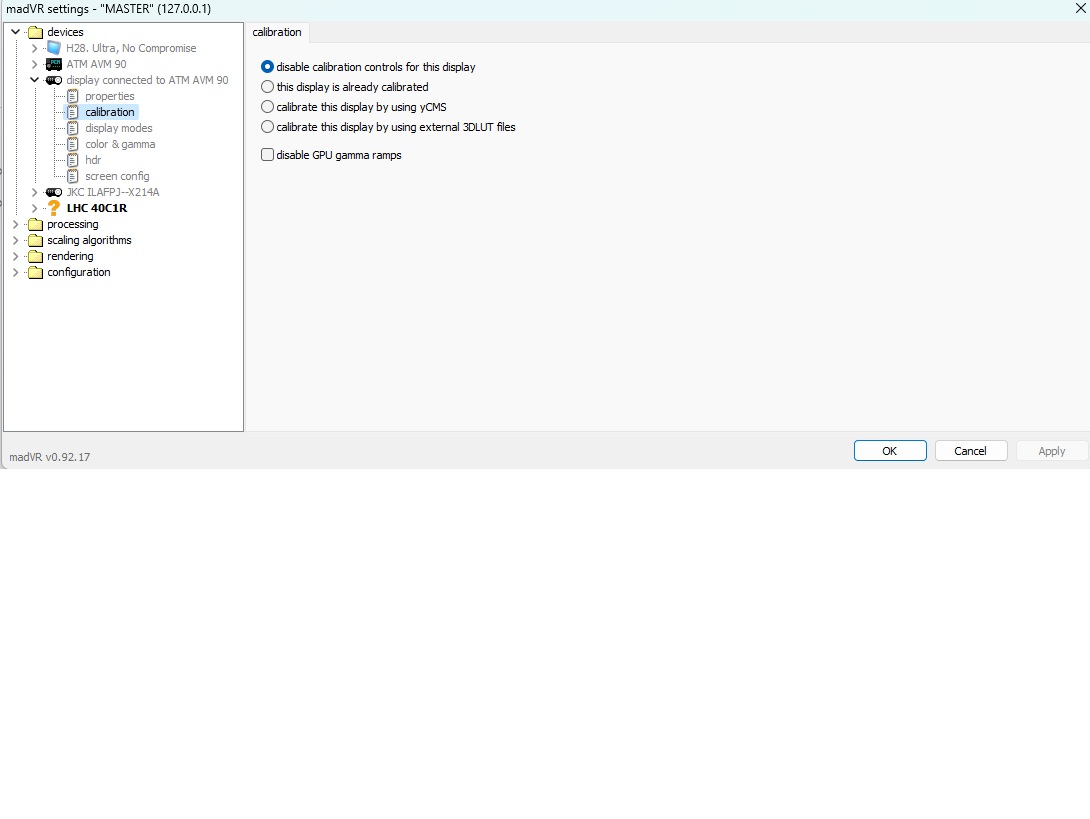The height and width of the screenshot is (819, 1090).
Task: Select the JKC ILAFPJ--X214A device label
Action: (113, 192)
